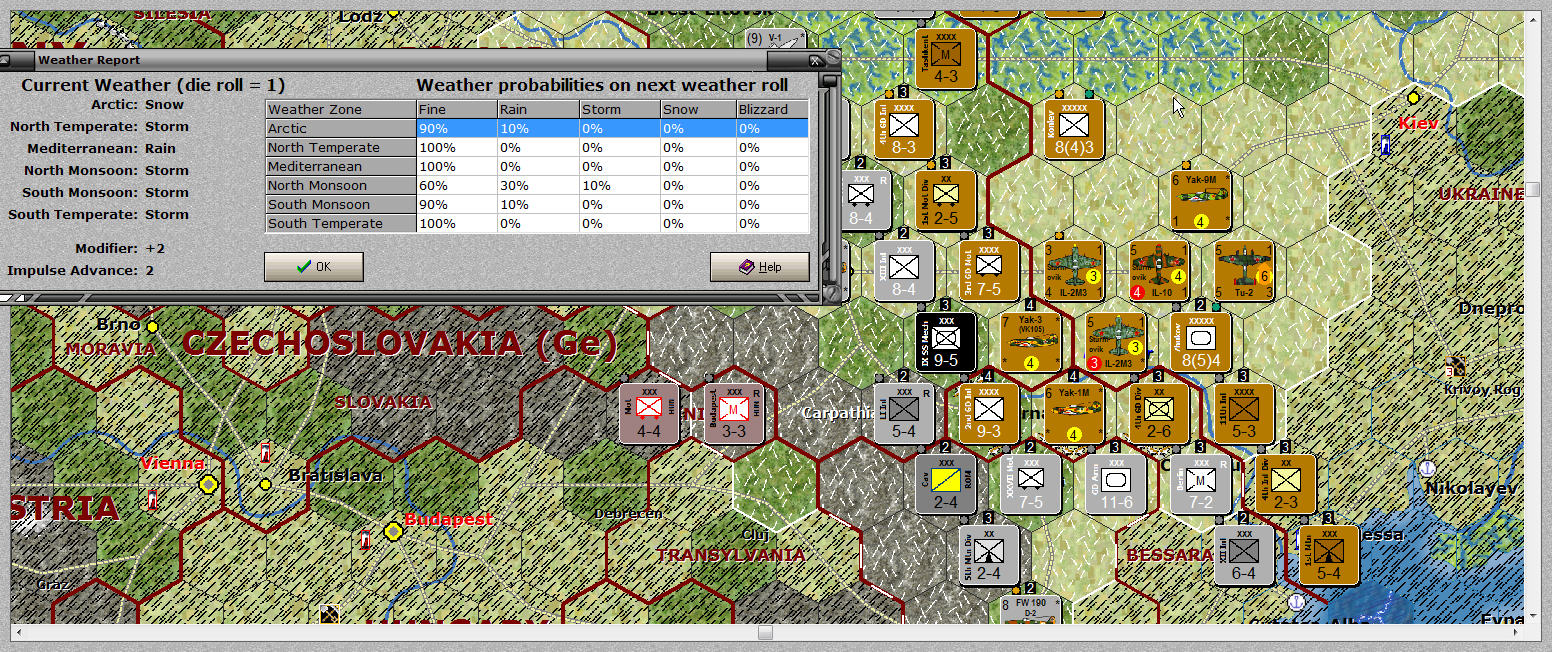Image resolution: width=1552 pixels, height=652 pixels.
Task: Select the XXVII Mot 7-5 unit
Action: (x=1031, y=484)
